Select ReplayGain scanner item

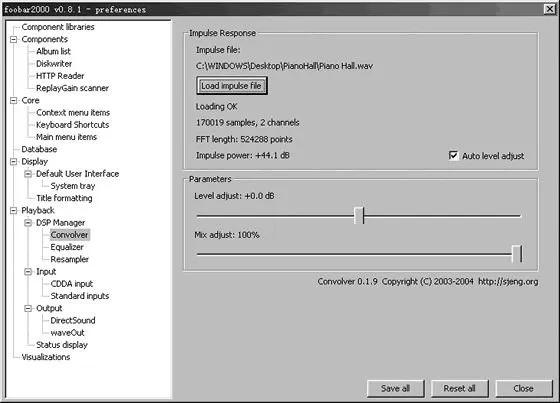coord(72,88)
